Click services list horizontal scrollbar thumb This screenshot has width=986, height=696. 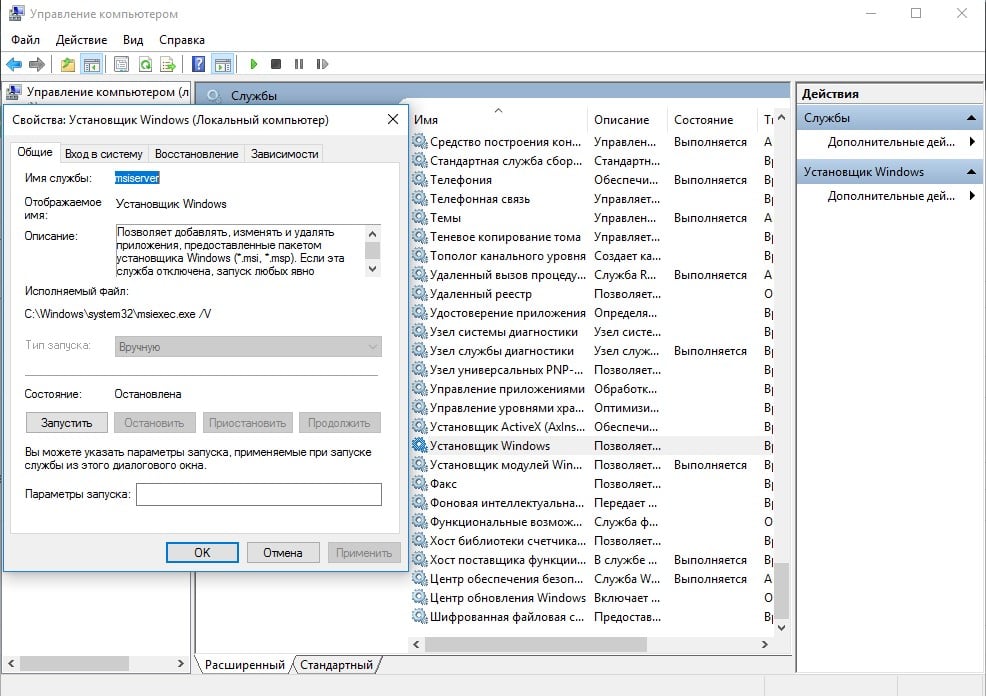pyautogui.click(x=536, y=644)
